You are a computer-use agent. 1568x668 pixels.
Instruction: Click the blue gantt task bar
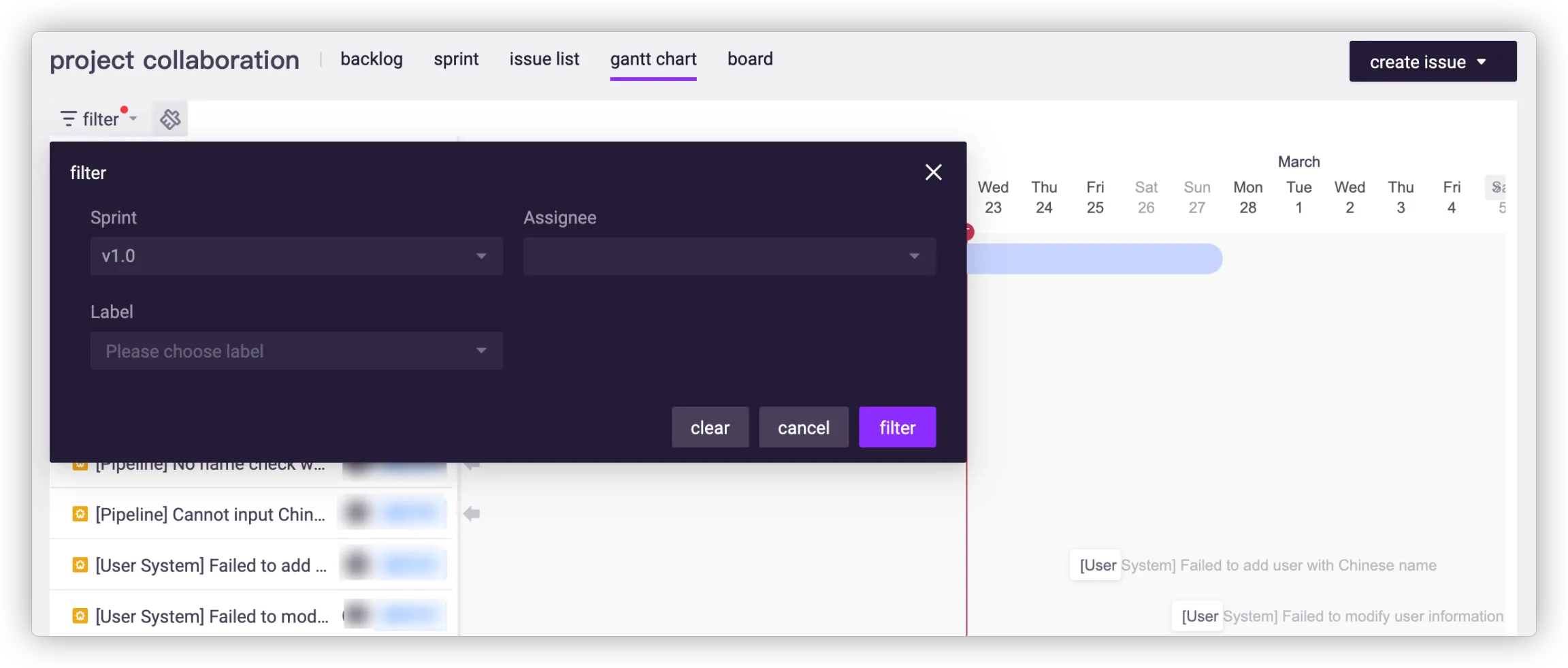(1094, 259)
